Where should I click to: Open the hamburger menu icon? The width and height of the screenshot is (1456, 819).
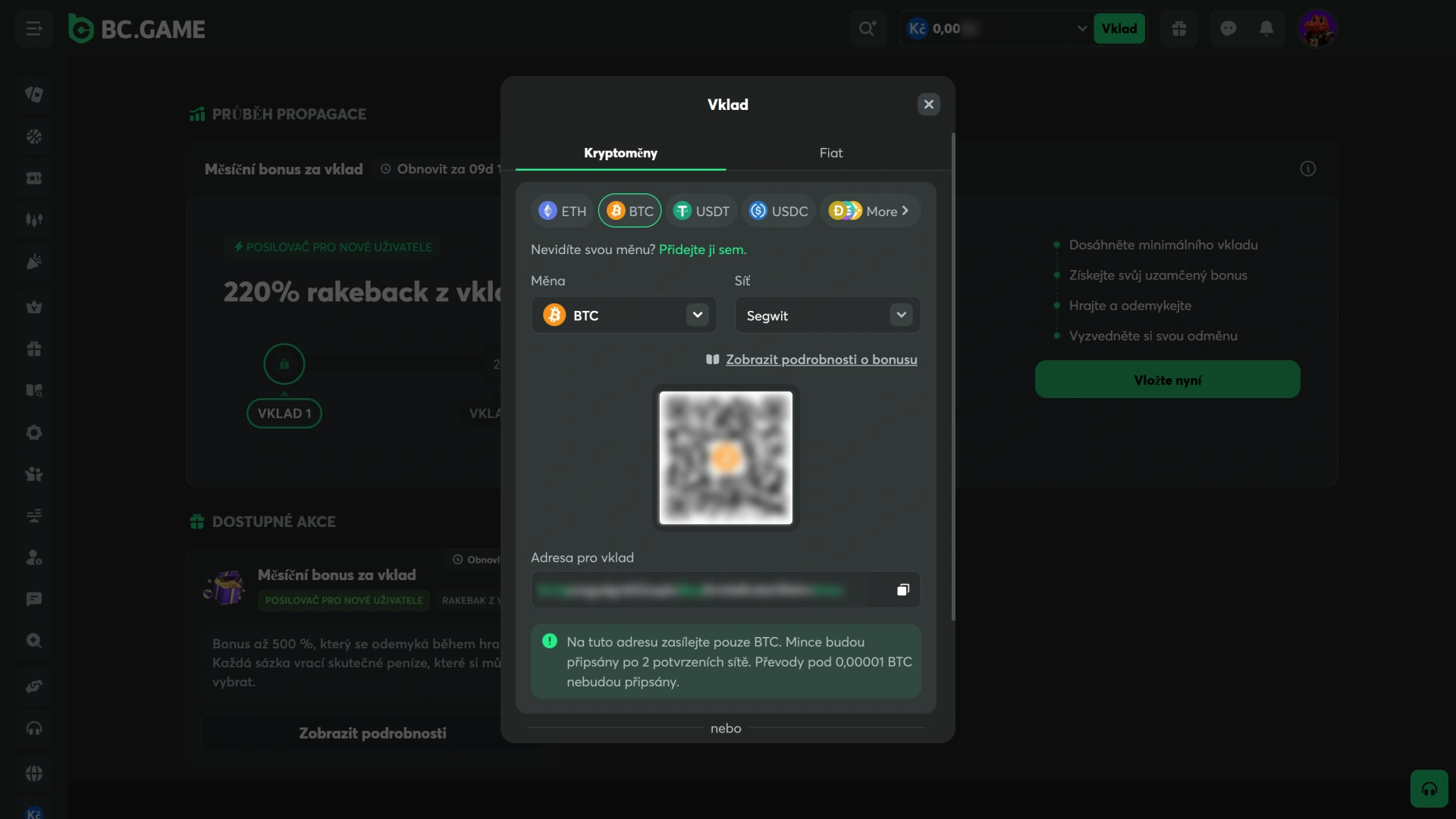pos(34,29)
